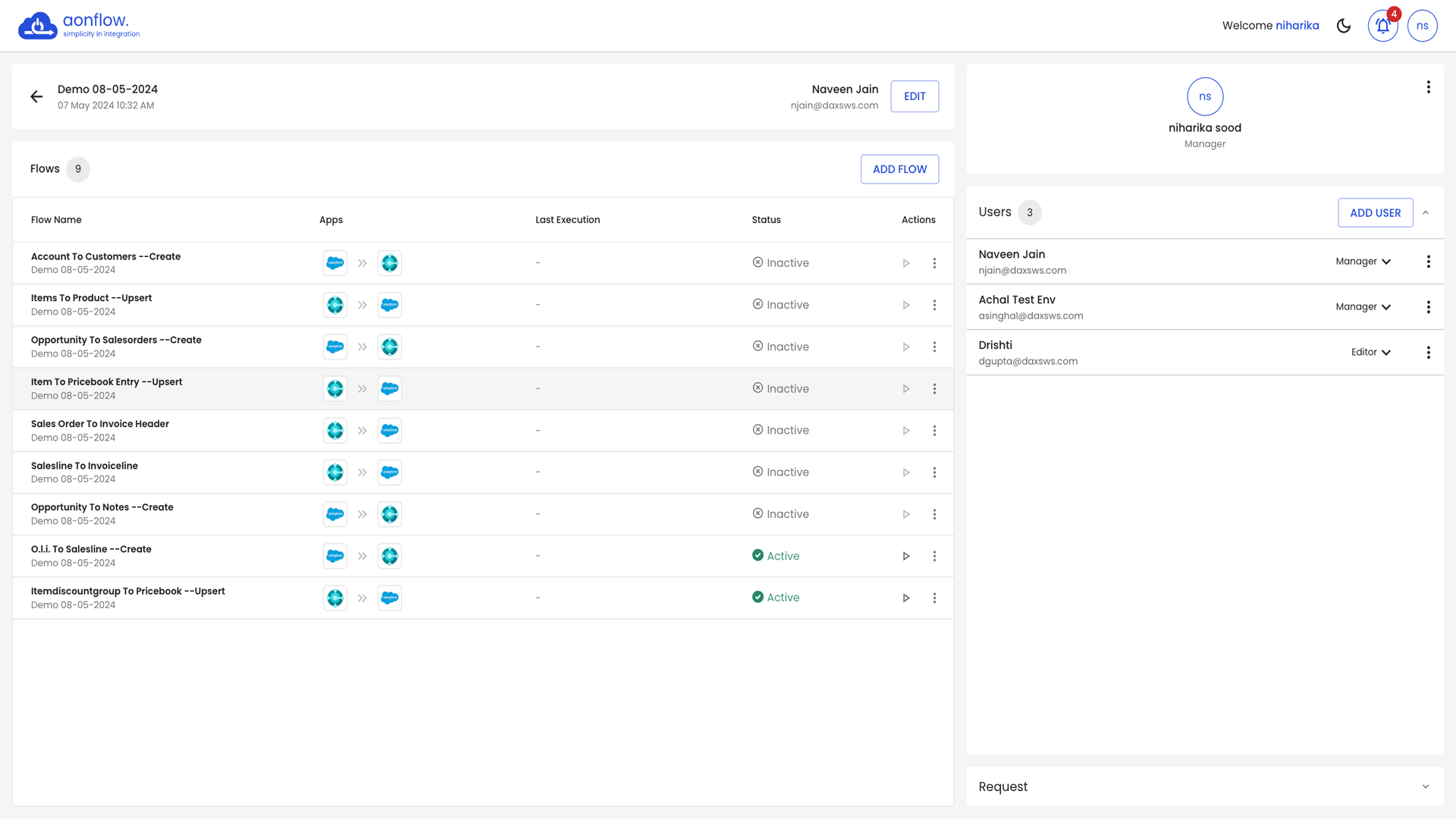This screenshot has width=1456, height=819.
Task: Collapse the Users panel chevron
Action: click(x=1426, y=213)
